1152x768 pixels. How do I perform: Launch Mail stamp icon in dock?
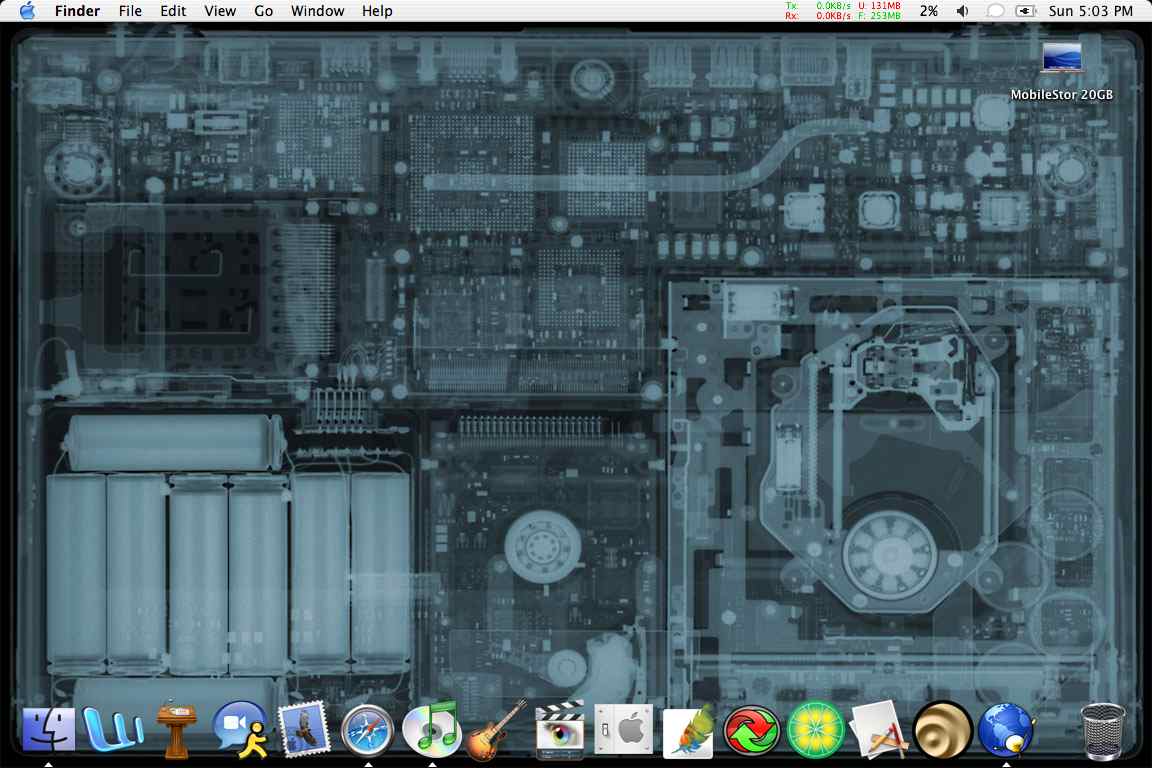pos(304,730)
